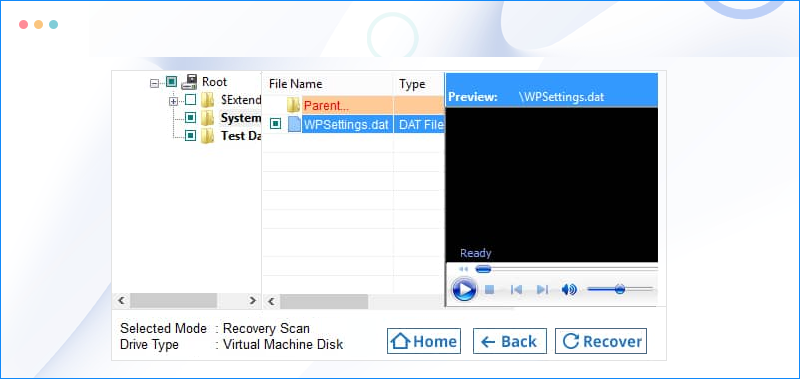800x379 pixels.
Task: Mute the preview player volume
Action: tap(569, 290)
